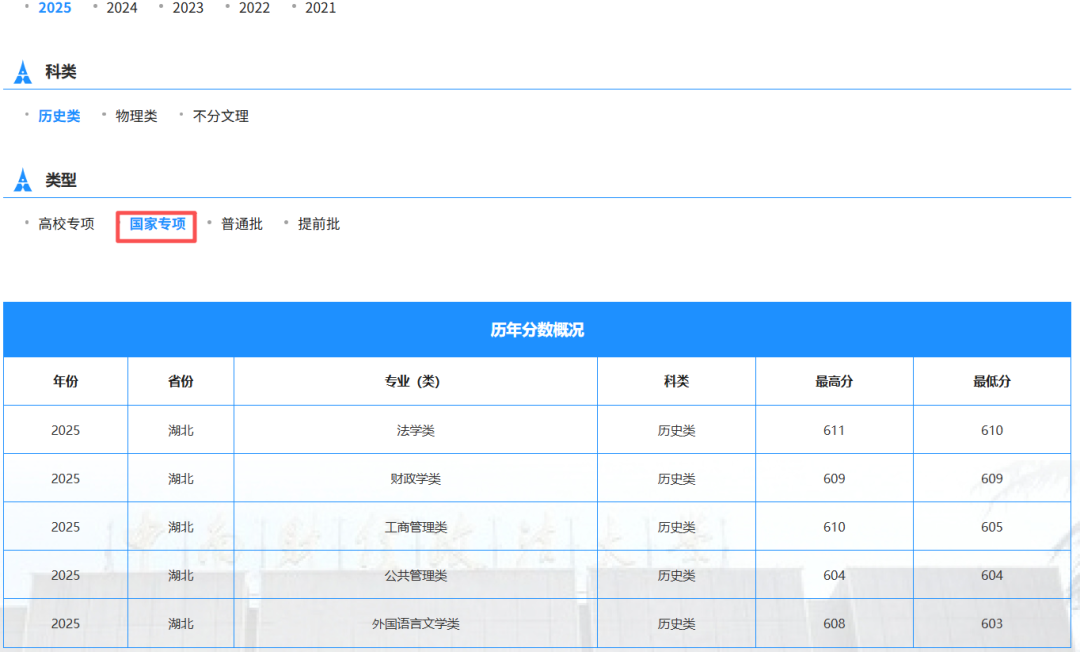Click the 外国语言文学类 major row

(x=537, y=623)
